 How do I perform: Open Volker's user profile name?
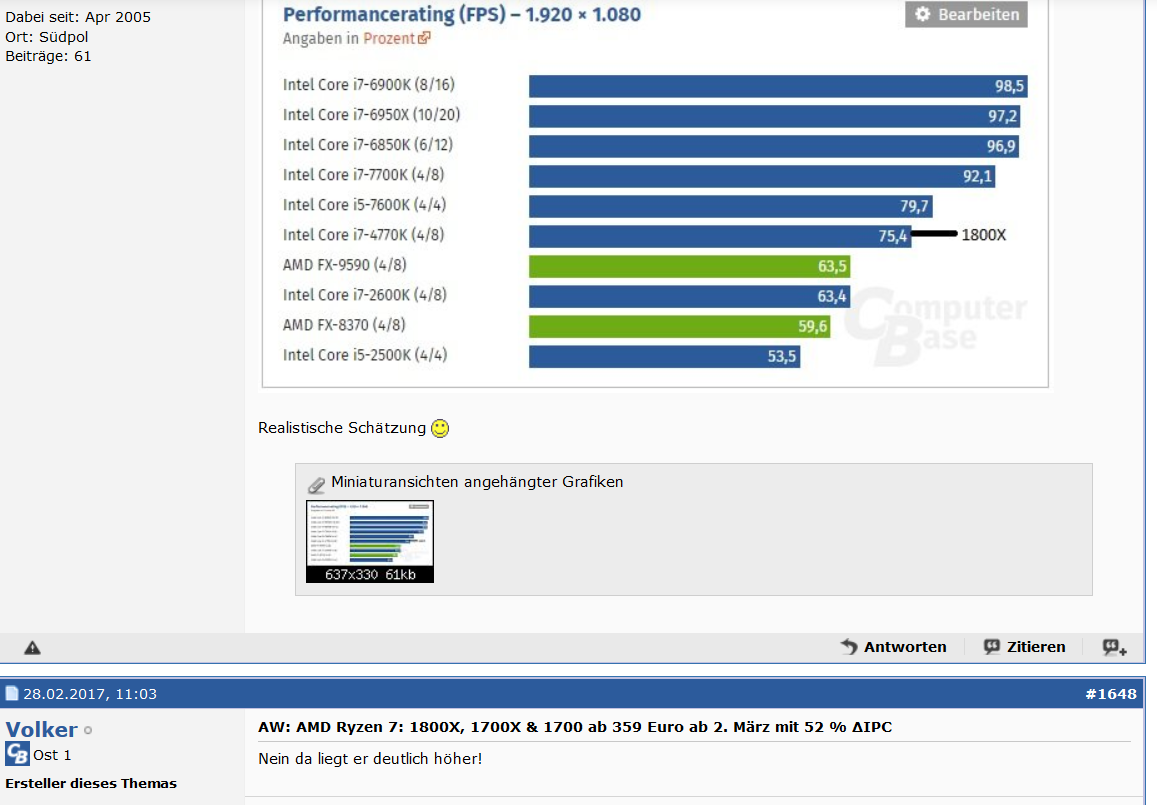tap(41, 730)
